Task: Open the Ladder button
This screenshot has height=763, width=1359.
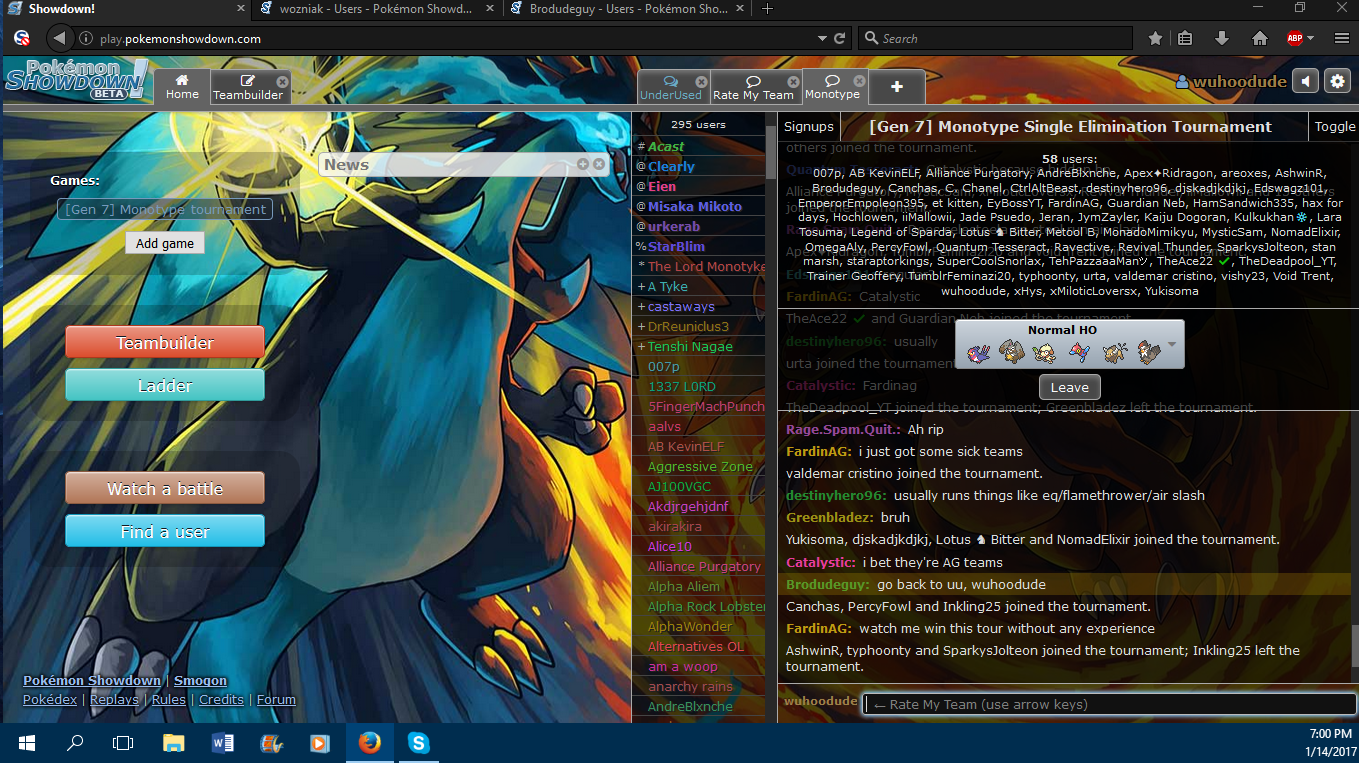Action: coord(165,385)
